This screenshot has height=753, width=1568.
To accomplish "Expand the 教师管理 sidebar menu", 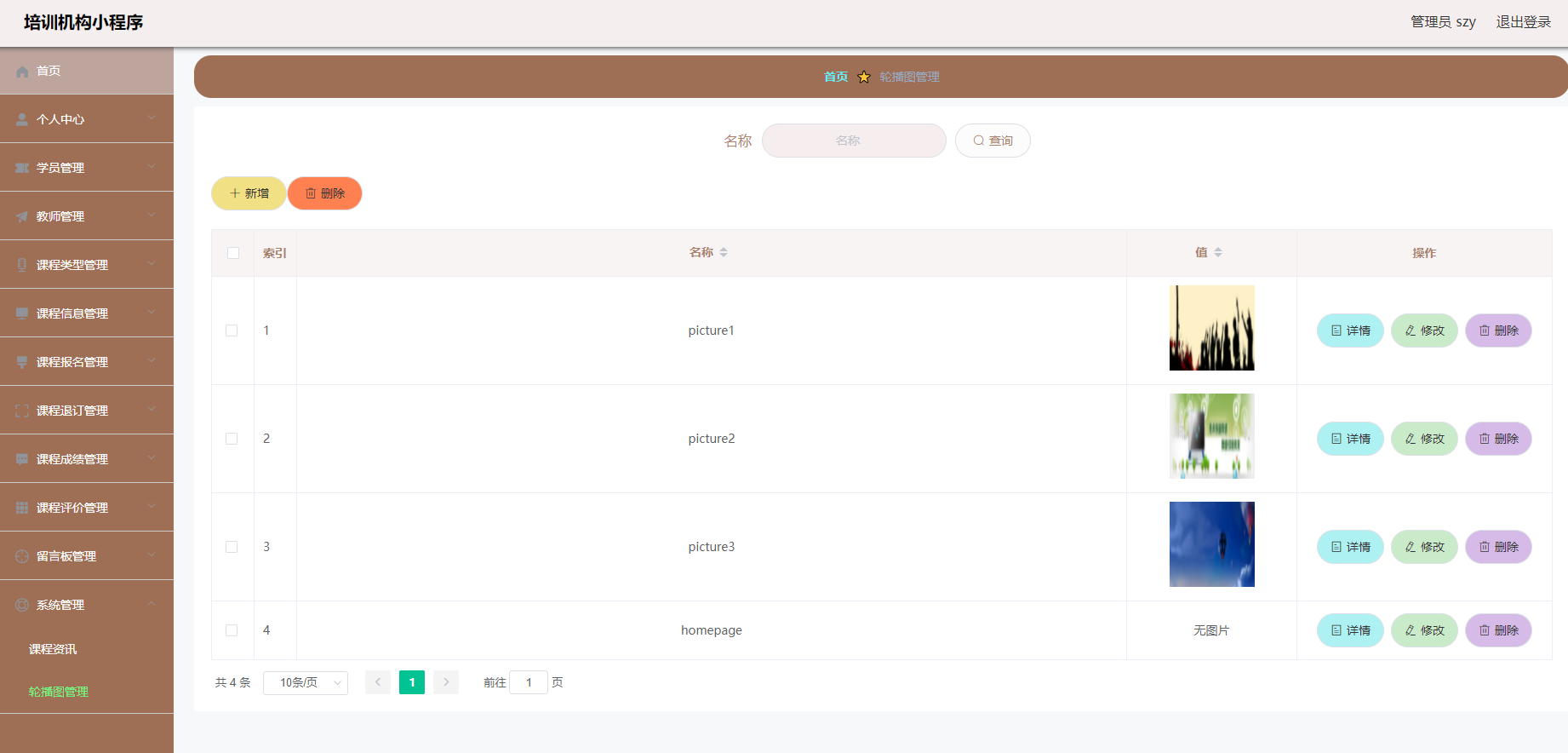I will [x=87, y=216].
